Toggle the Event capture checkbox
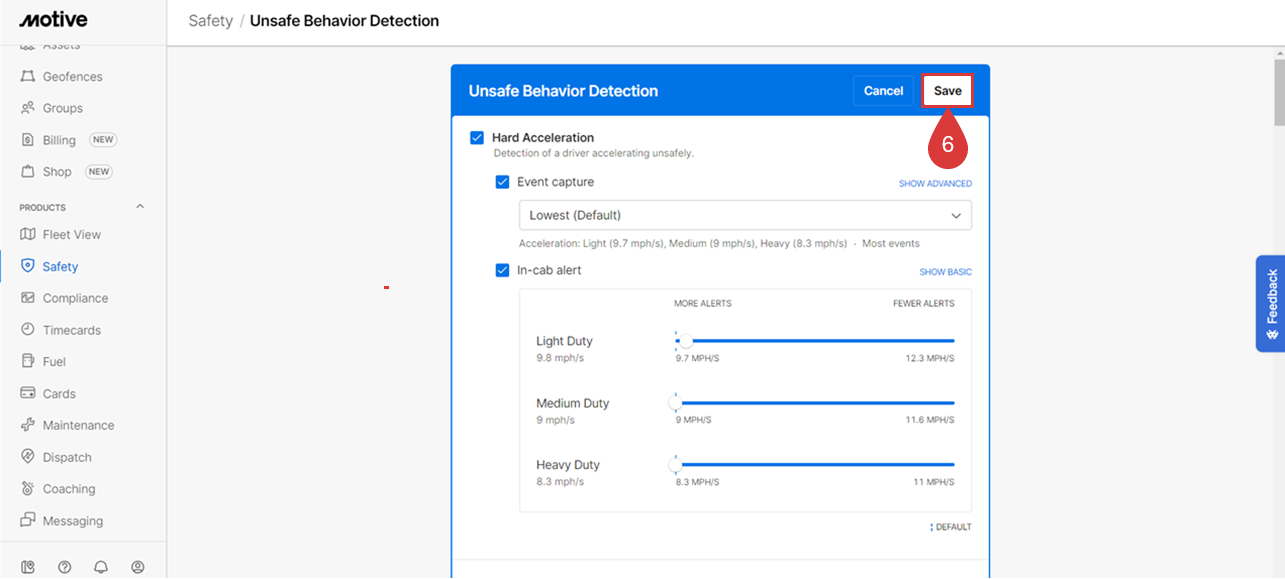This screenshot has height=579, width=1285. [503, 182]
